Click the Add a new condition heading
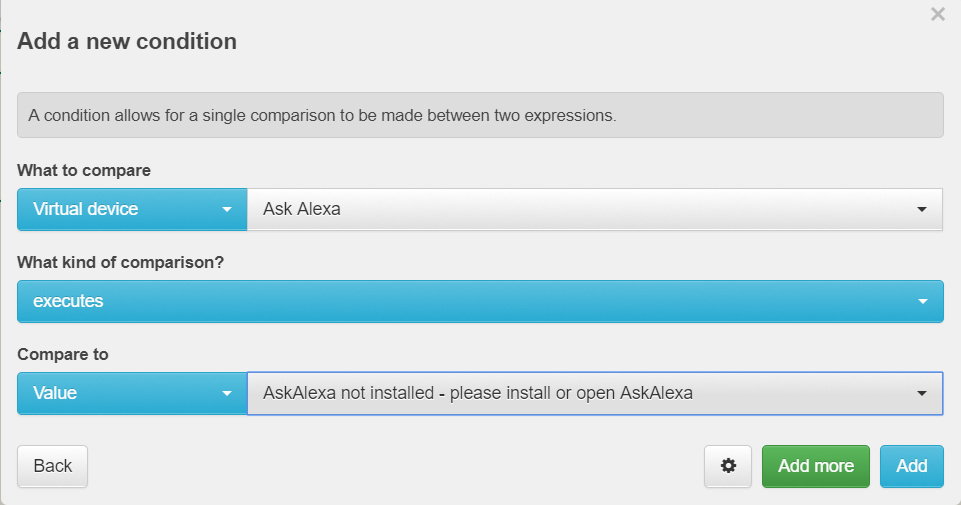 [x=127, y=41]
